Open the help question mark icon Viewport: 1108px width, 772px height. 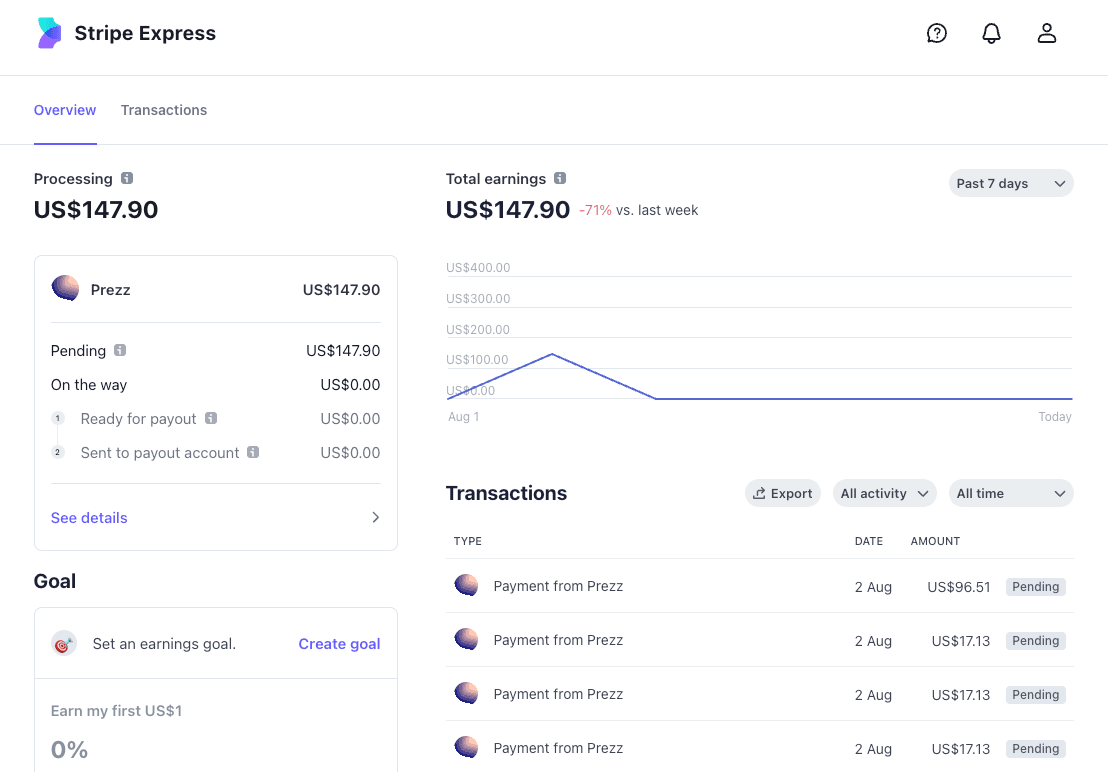click(937, 33)
